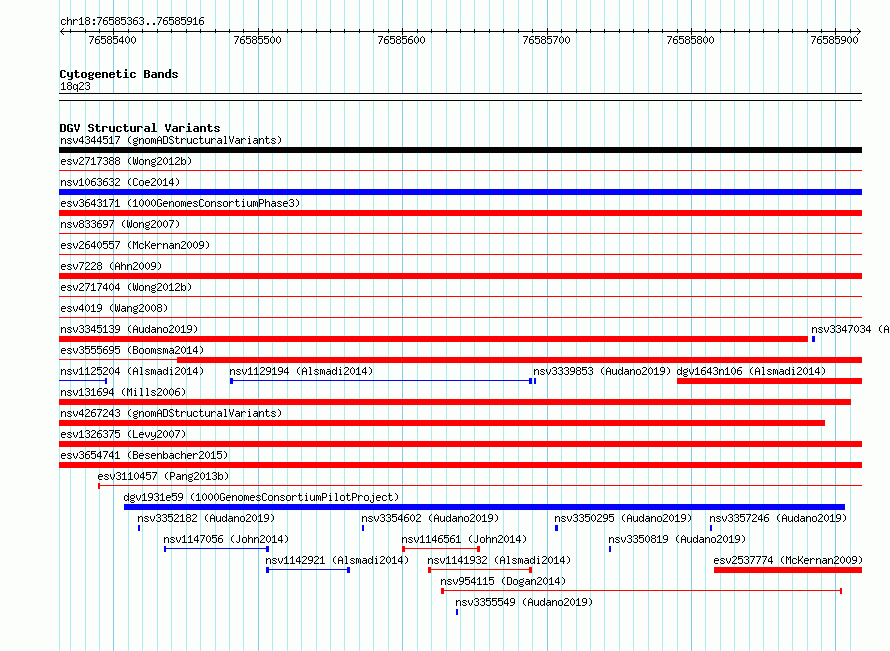Open the esv2640557 (McKernan2009) variant
Image resolution: width=890 pixels, height=651 pixels.
(x=135, y=245)
